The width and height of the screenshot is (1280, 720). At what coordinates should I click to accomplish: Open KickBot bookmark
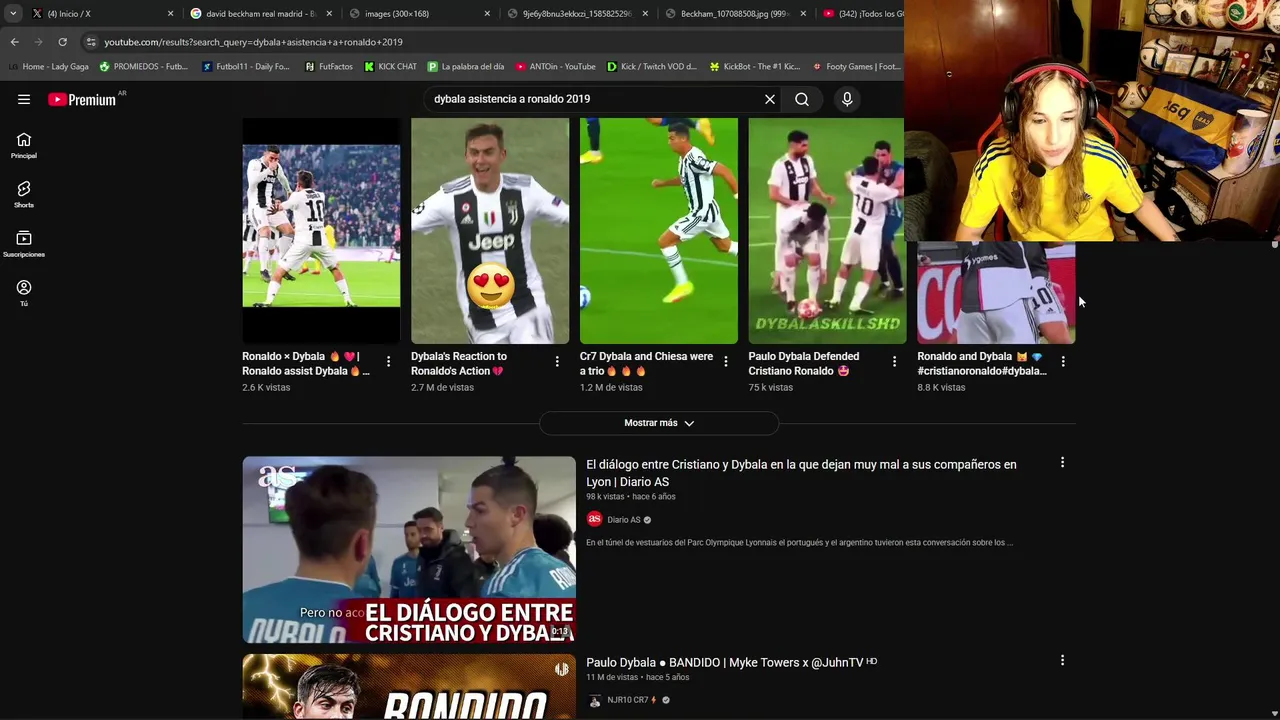(754, 67)
